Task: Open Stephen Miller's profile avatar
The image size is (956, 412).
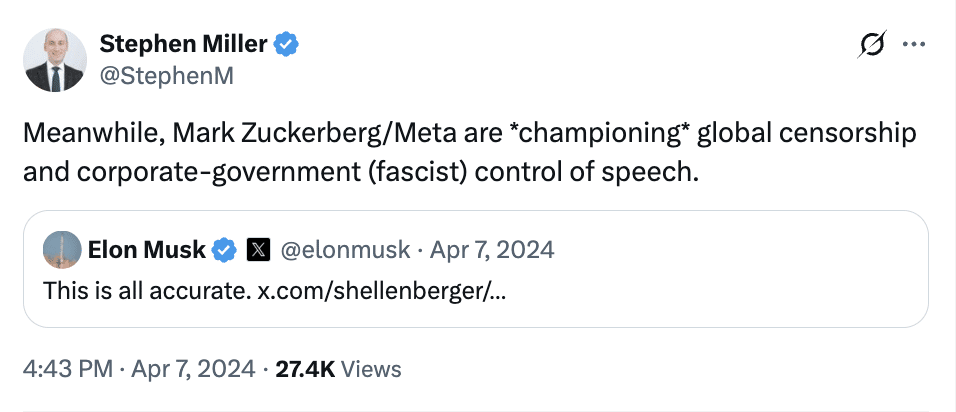Action: [x=54, y=60]
